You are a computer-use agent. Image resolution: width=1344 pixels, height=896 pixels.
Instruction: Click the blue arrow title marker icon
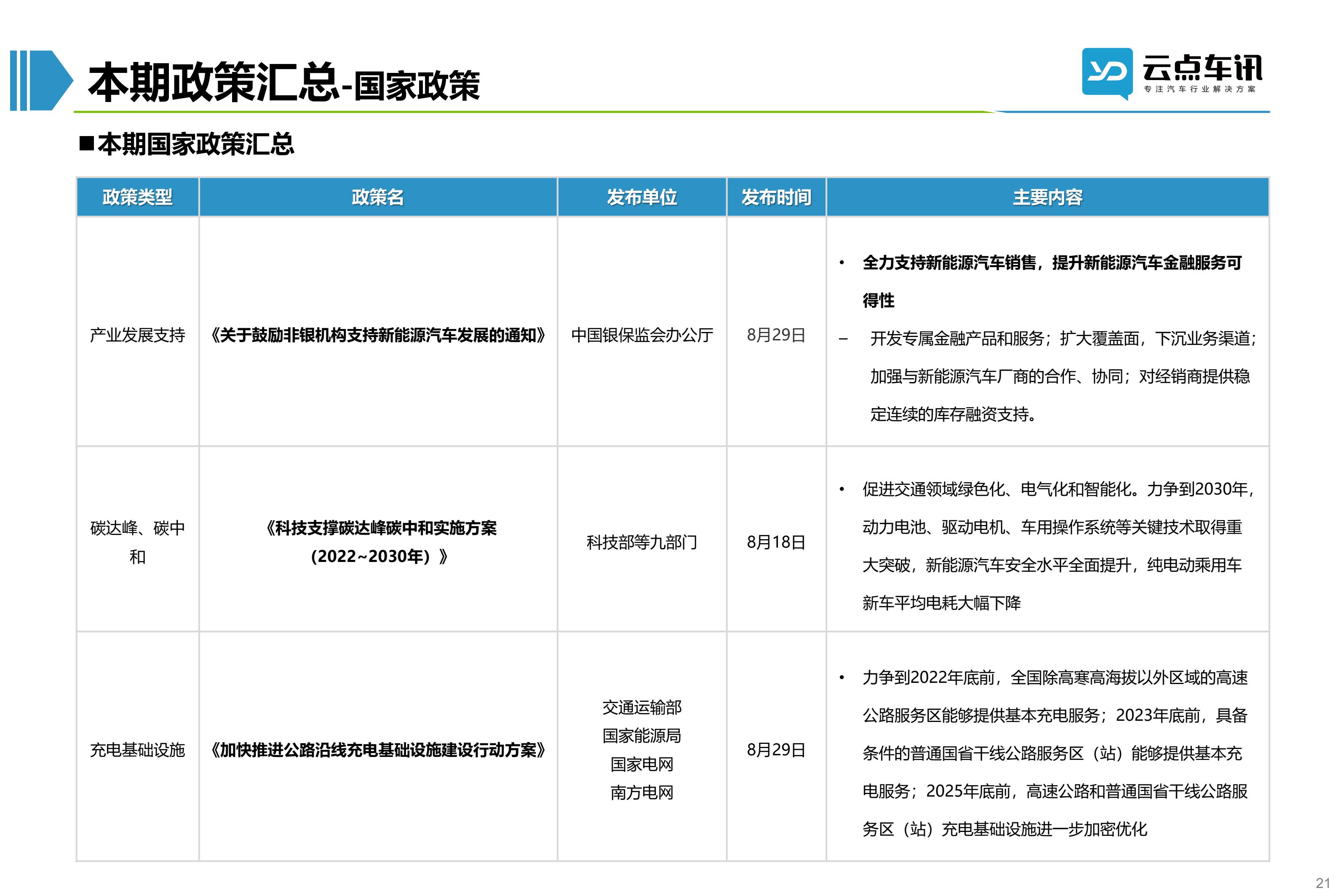point(42,80)
